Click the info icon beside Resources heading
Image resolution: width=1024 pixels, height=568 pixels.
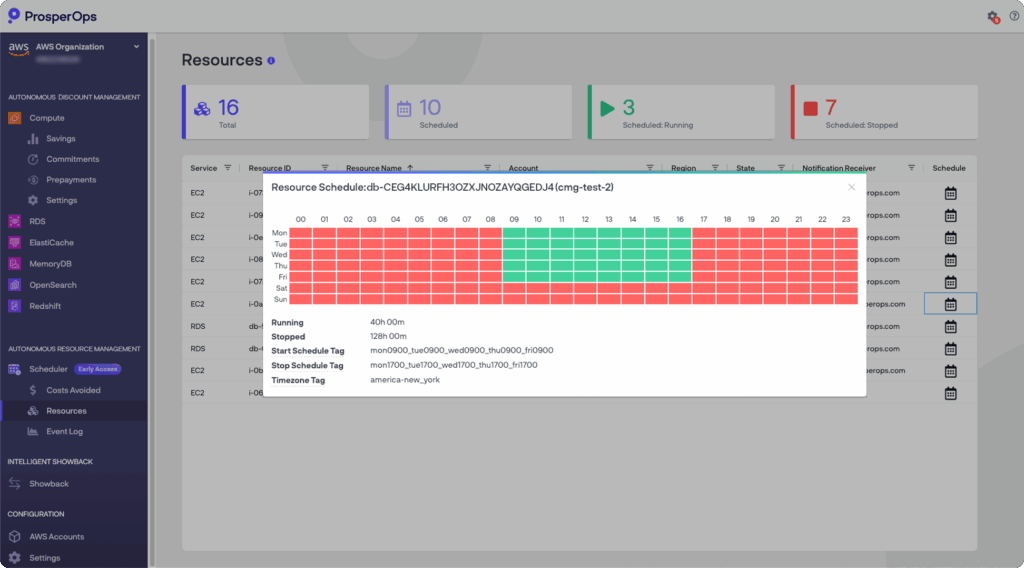pyautogui.click(x=271, y=61)
